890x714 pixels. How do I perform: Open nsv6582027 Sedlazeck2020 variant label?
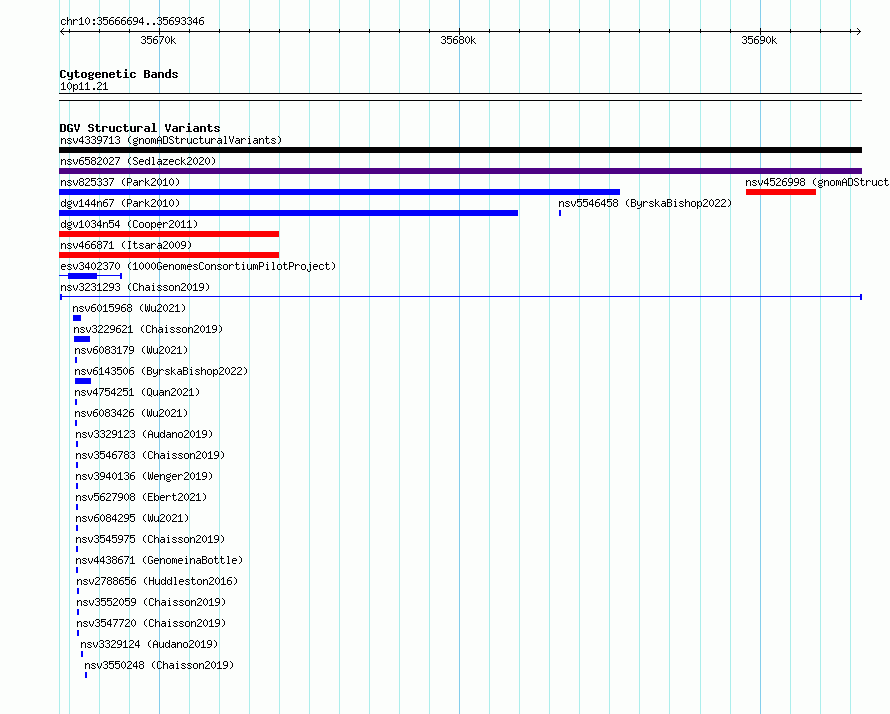(138, 161)
